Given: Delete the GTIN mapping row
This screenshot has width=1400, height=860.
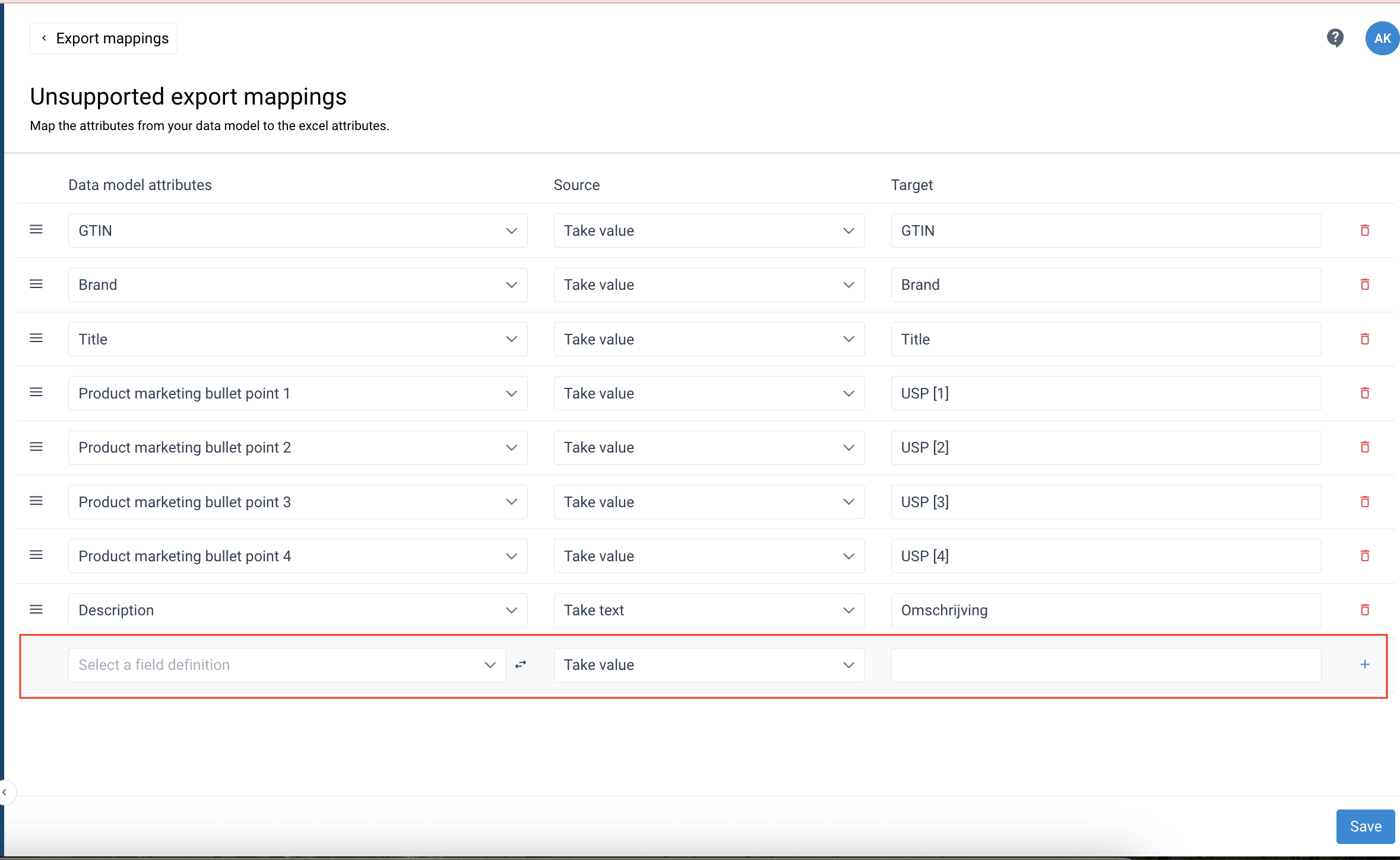Looking at the screenshot, I should coord(1364,230).
